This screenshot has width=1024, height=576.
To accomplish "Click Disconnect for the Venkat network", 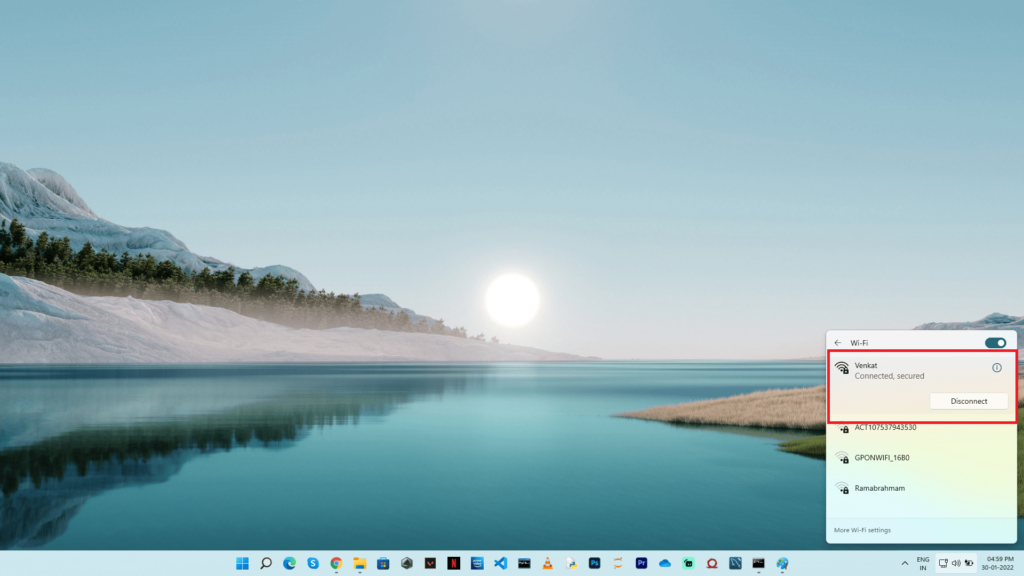I will (968, 401).
